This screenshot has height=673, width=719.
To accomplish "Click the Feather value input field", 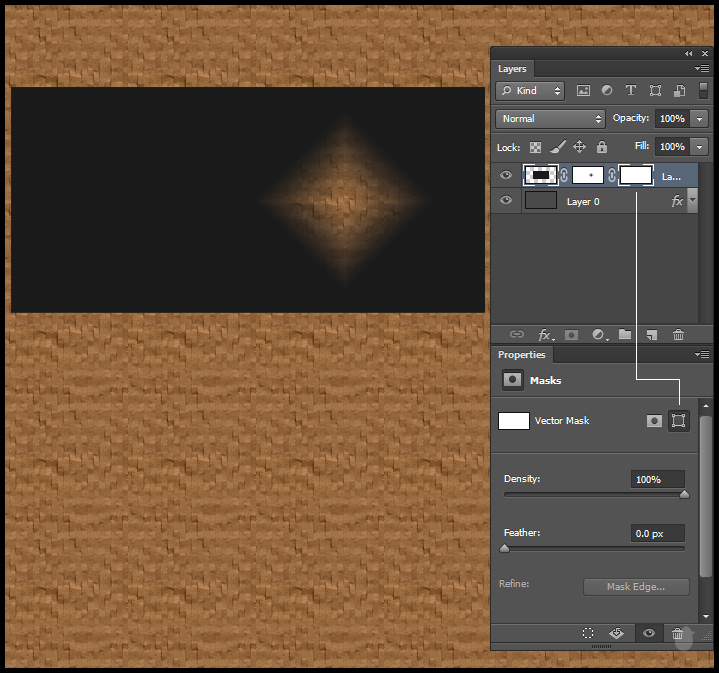I will 657,534.
